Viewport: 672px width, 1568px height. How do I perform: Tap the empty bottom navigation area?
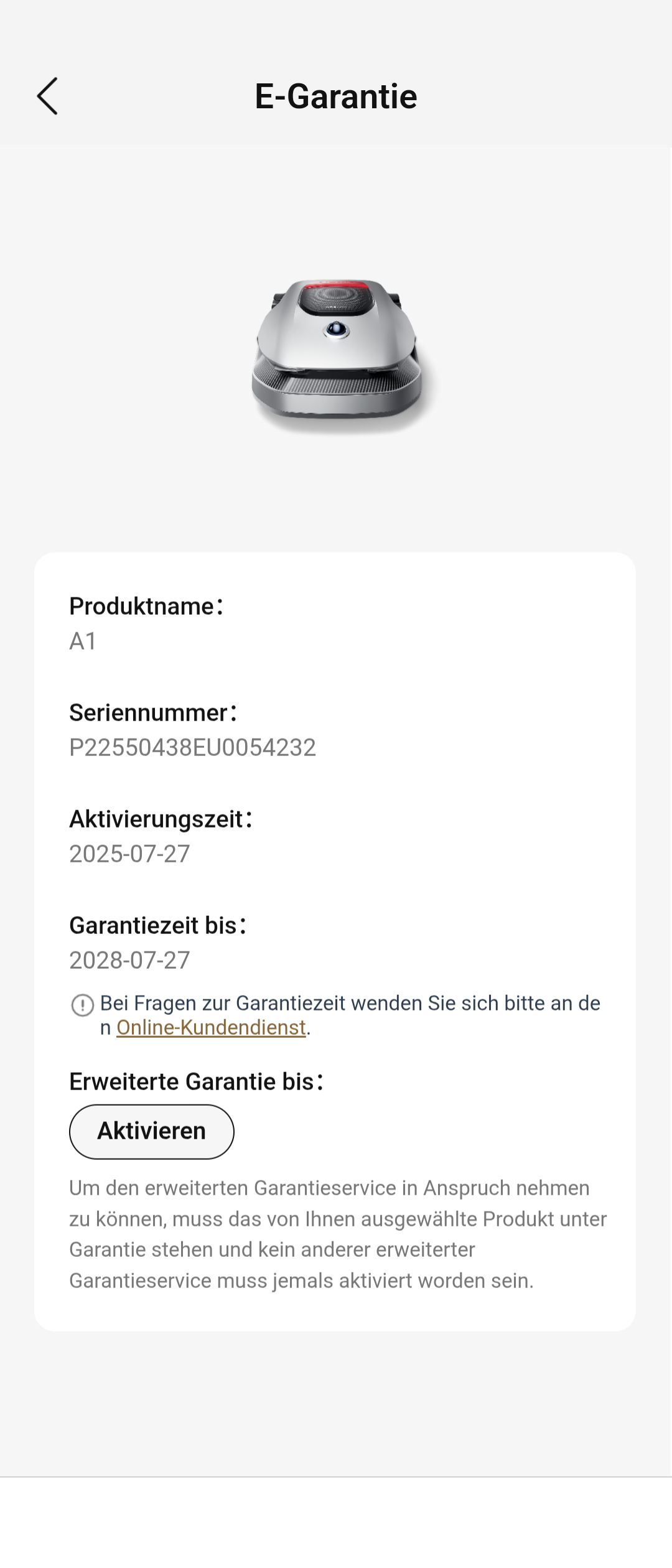(x=336, y=1522)
